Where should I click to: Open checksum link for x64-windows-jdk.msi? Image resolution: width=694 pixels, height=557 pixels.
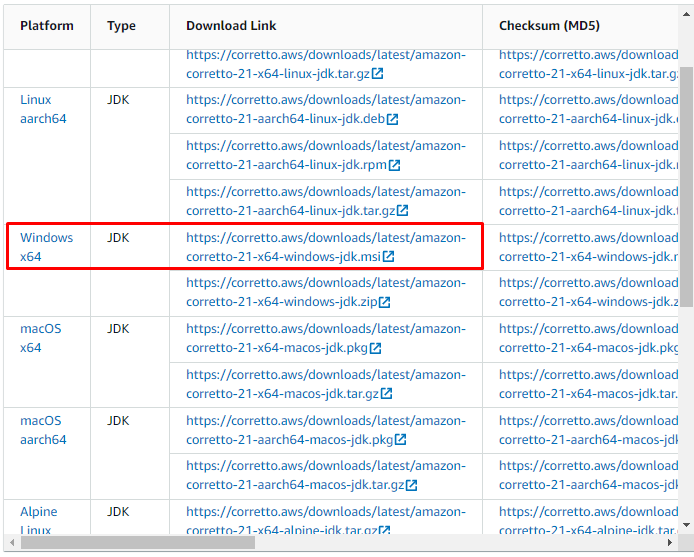click(x=588, y=247)
